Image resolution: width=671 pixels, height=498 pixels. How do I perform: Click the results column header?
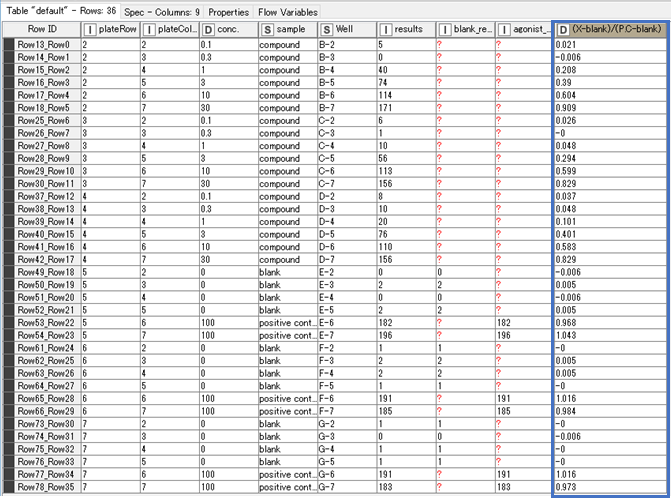(x=406, y=29)
